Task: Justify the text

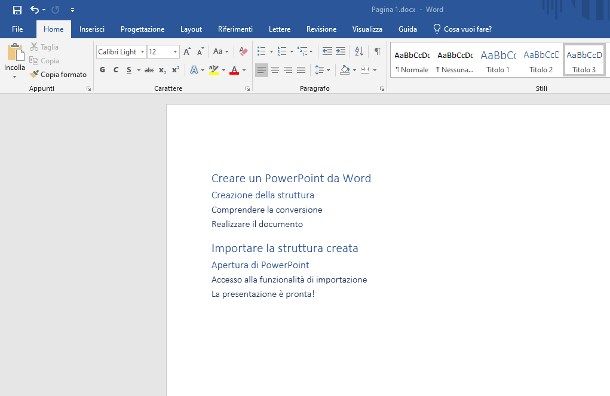Action: [301, 70]
